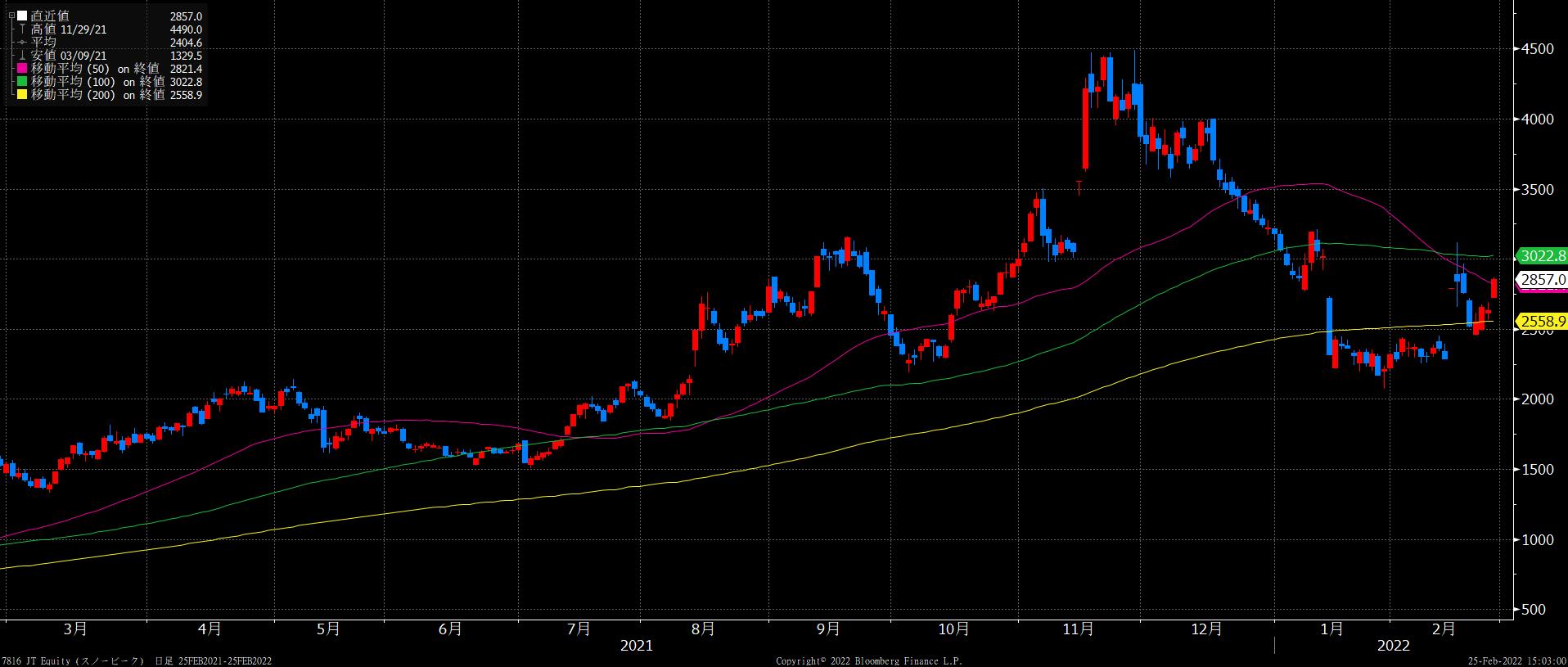Pick the yellow 200-day moving average swatch

click(21, 95)
